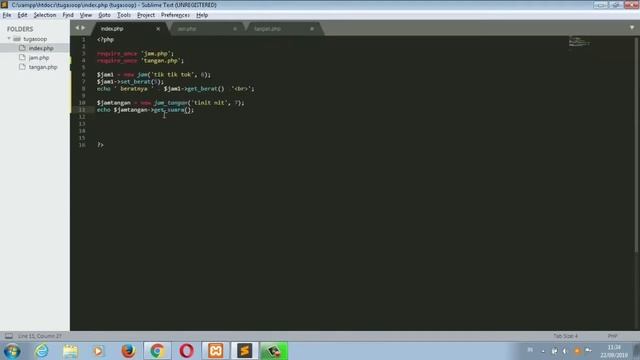Open the Project menu

[x=146, y=15]
